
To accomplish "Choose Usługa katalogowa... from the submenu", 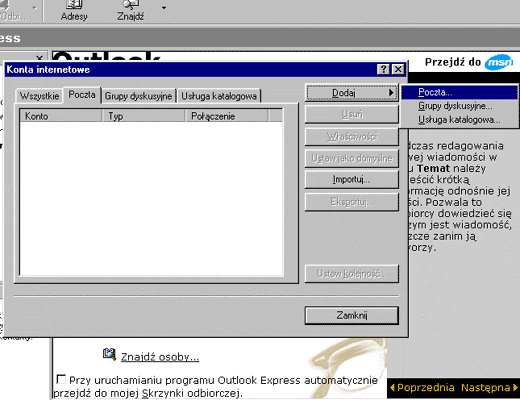I will [459, 120].
